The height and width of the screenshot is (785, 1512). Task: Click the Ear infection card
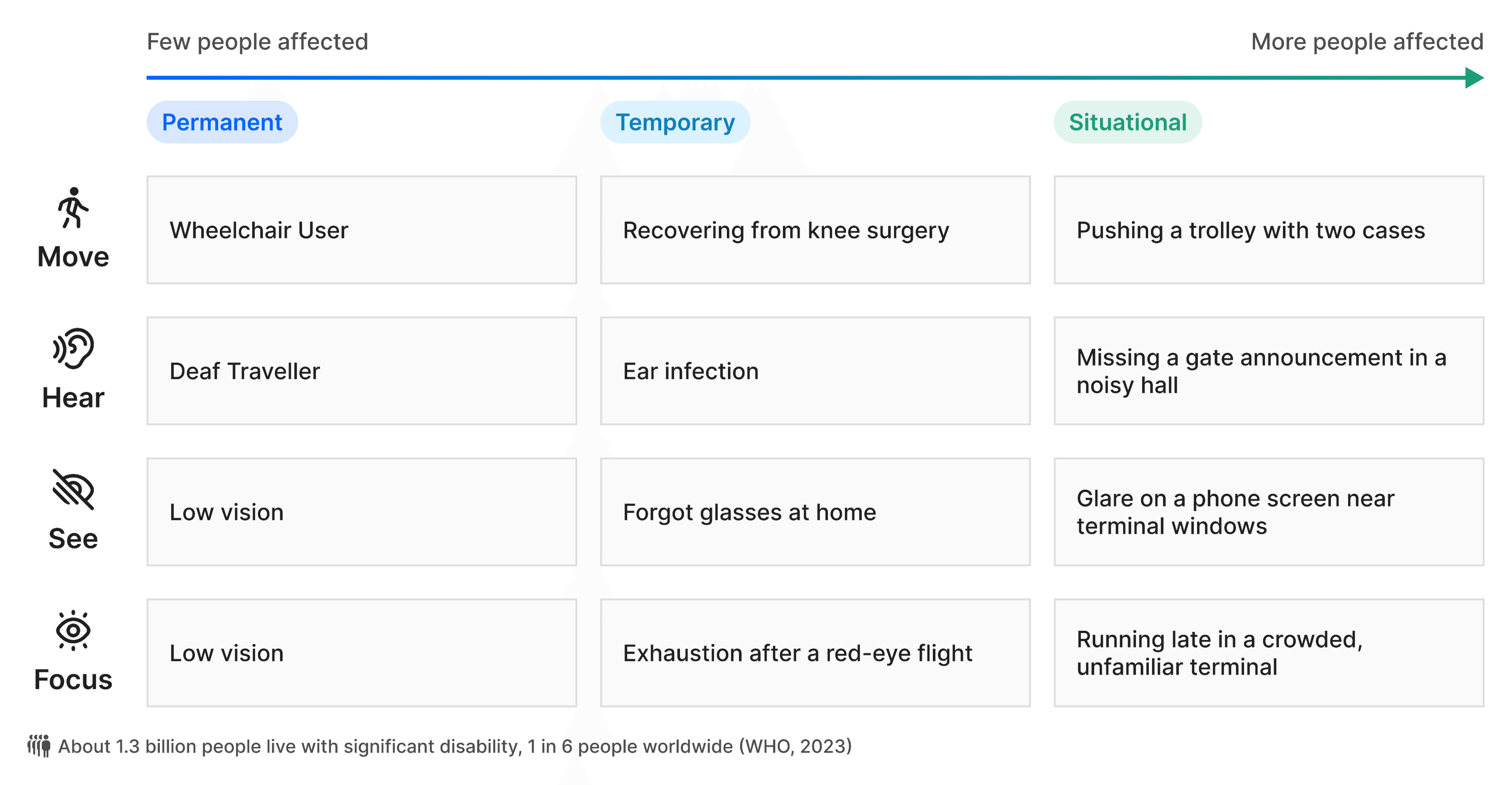point(815,371)
